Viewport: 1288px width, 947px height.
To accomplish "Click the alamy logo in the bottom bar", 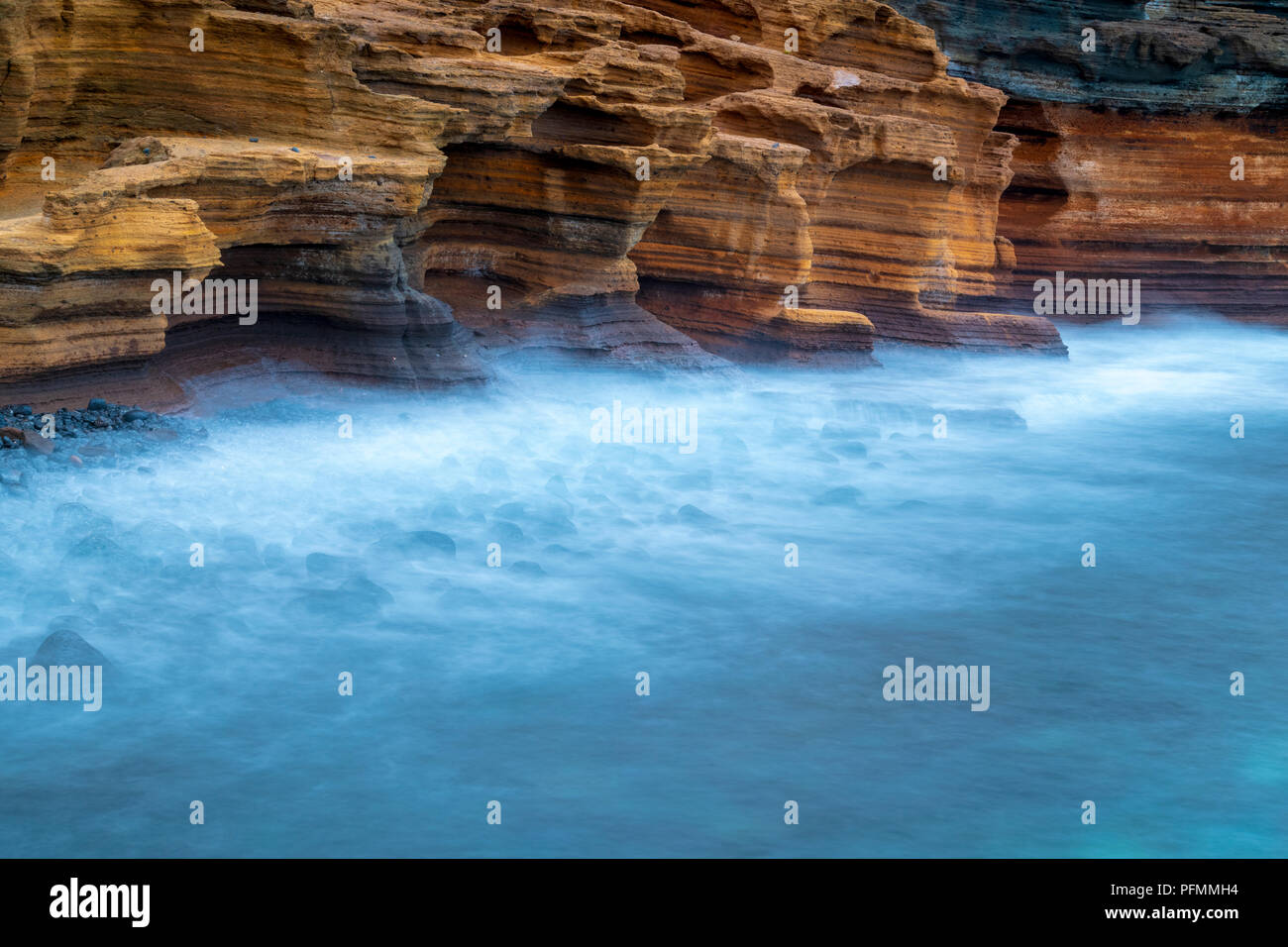I will [100, 902].
